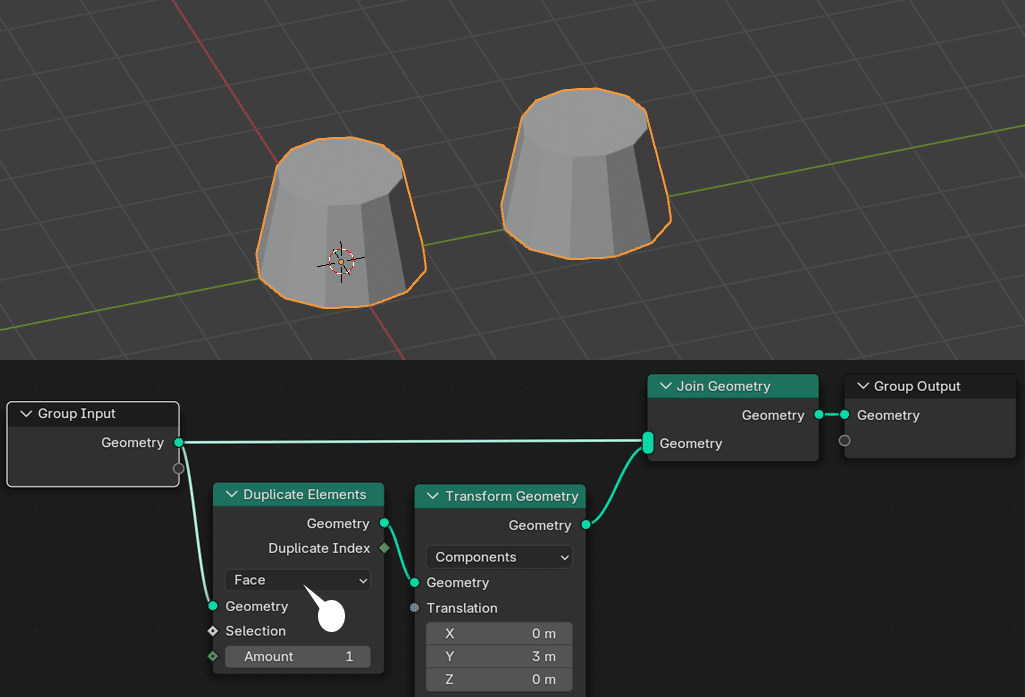1025x697 pixels.
Task: Click the empty socket below Group Output's Geometry
Action: tap(844, 440)
